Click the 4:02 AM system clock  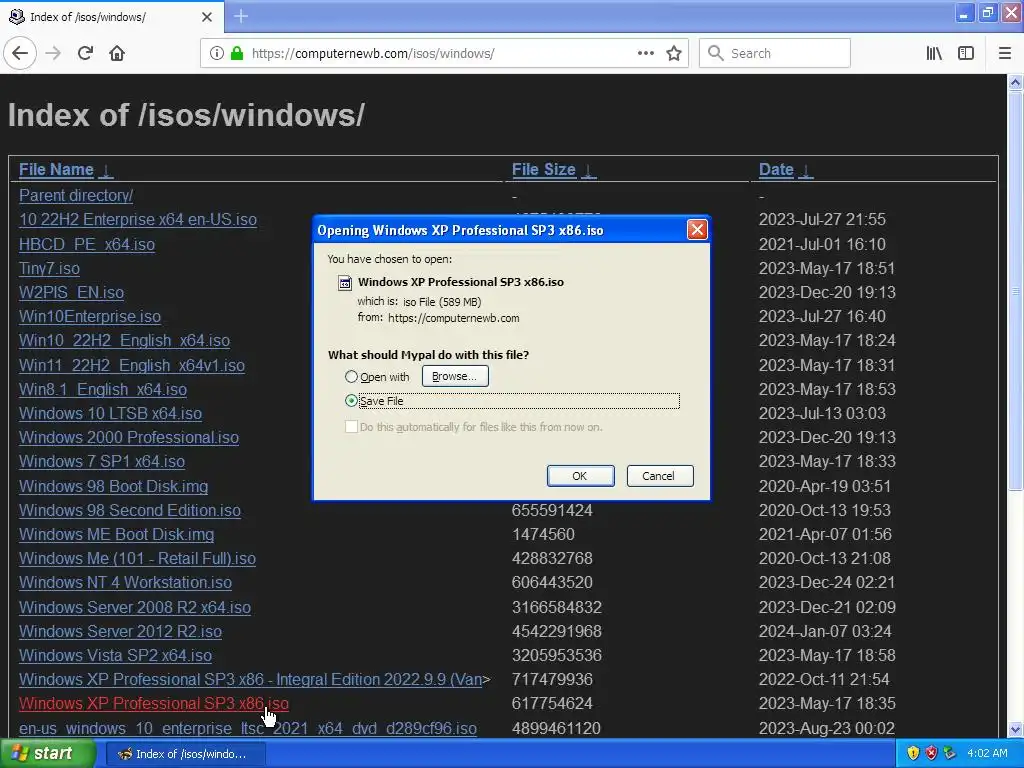coord(987,754)
